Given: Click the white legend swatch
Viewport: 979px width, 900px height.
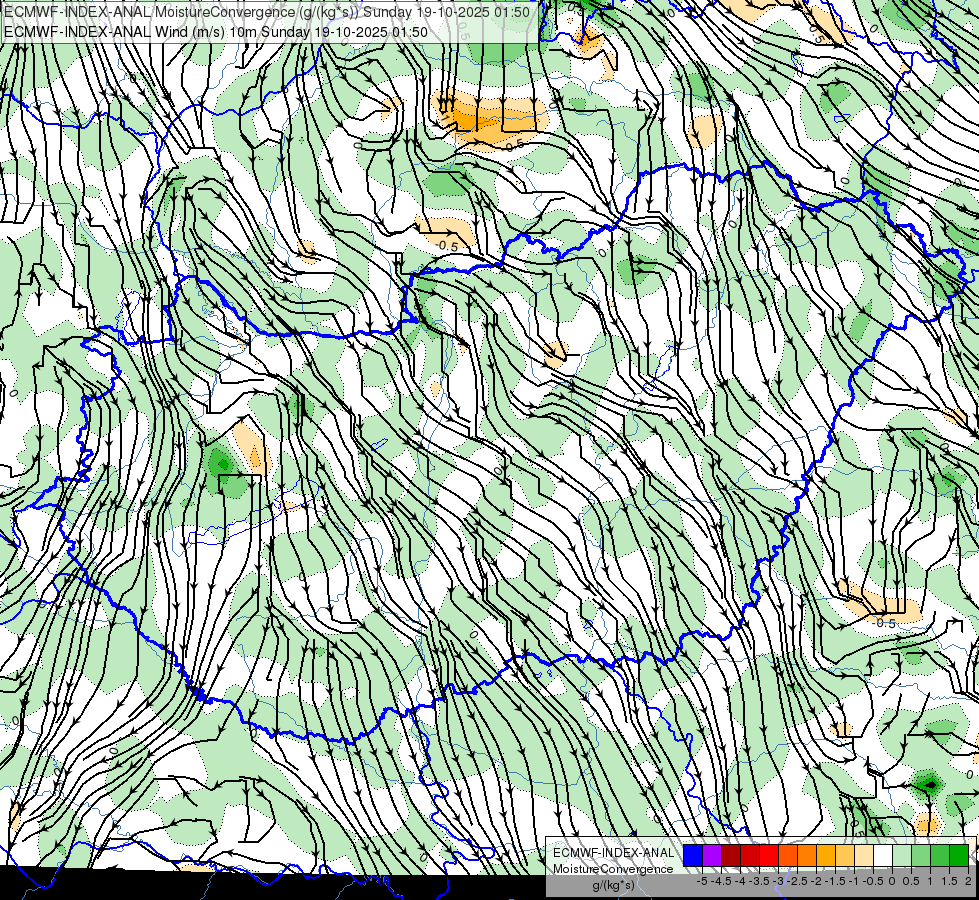Looking at the screenshot, I should pyautogui.click(x=883, y=855).
